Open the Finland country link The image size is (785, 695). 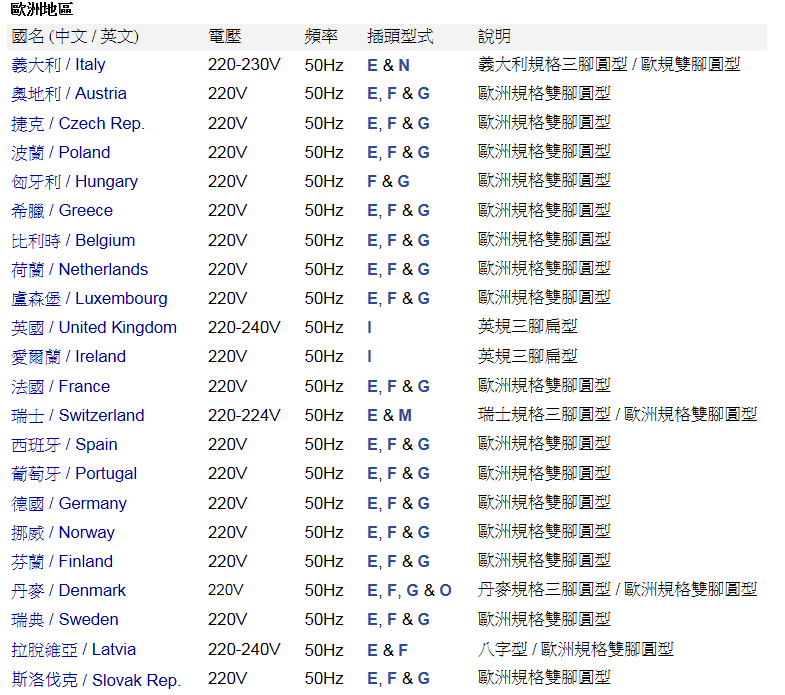click(x=62, y=561)
